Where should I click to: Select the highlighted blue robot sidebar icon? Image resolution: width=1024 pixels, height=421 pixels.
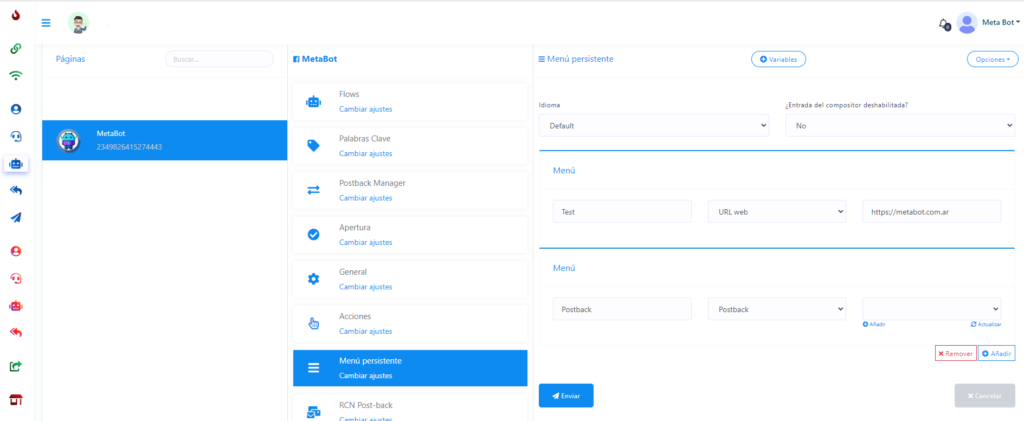tap(16, 164)
